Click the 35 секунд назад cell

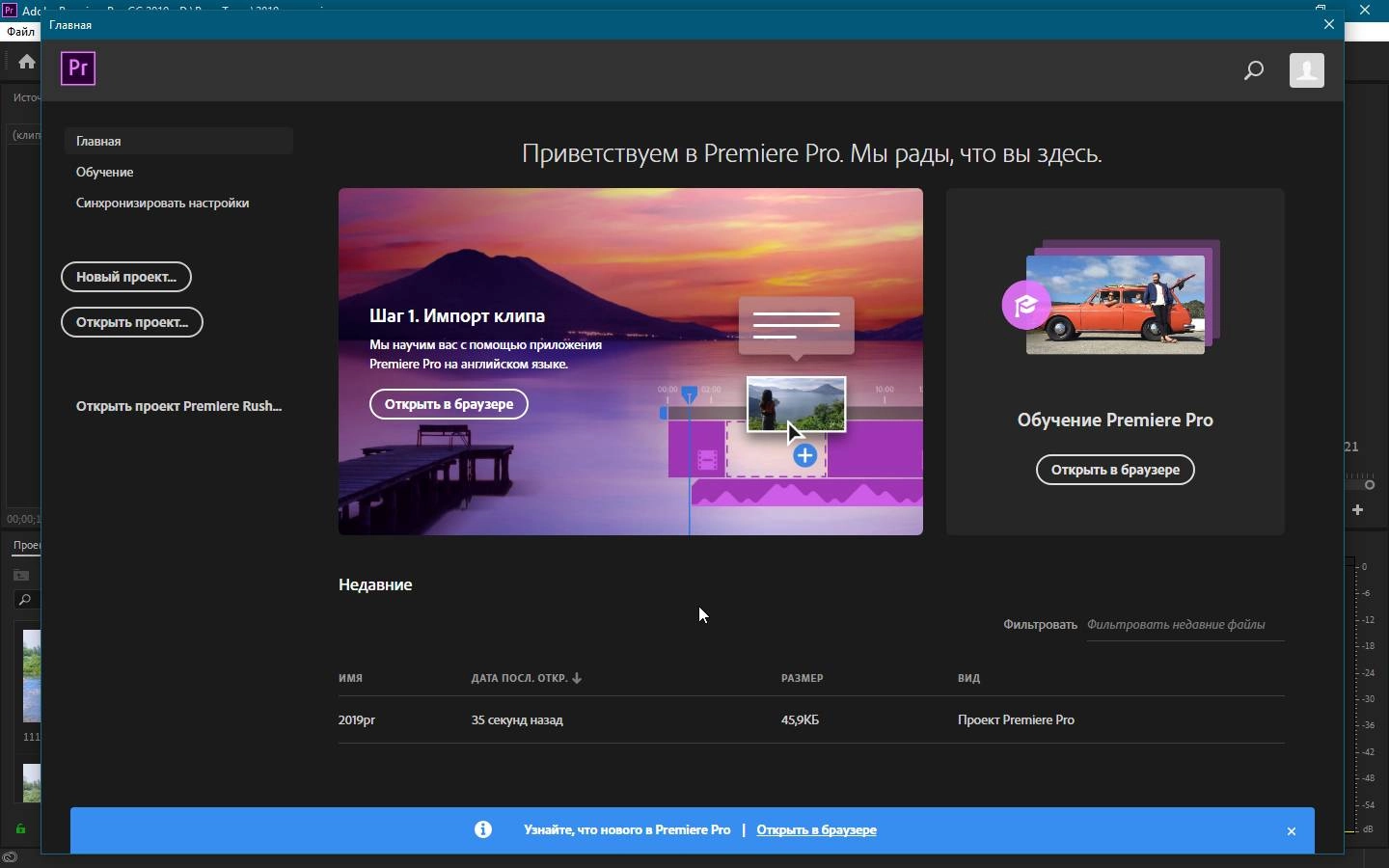point(517,719)
